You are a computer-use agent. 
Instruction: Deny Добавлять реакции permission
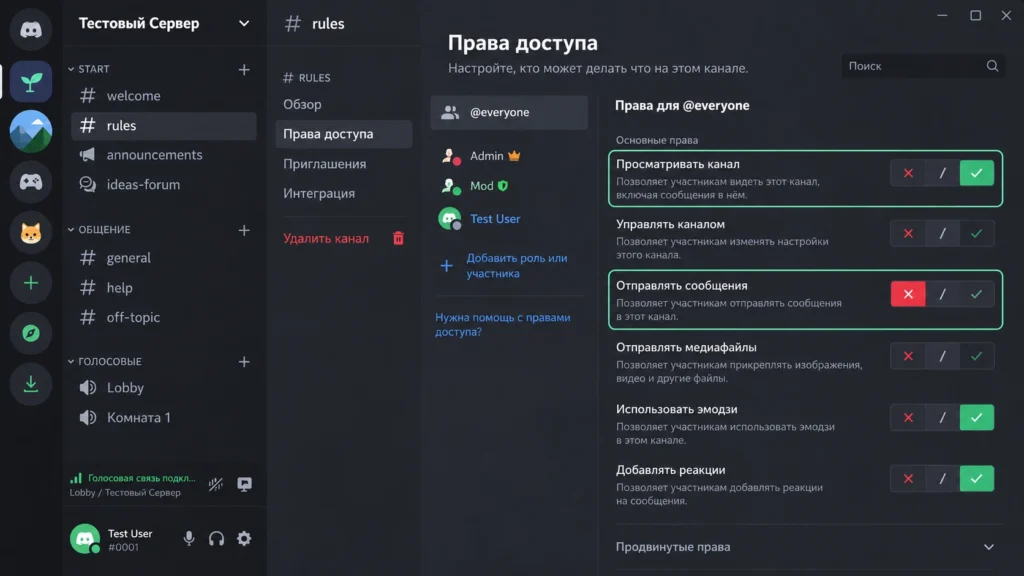coord(908,479)
